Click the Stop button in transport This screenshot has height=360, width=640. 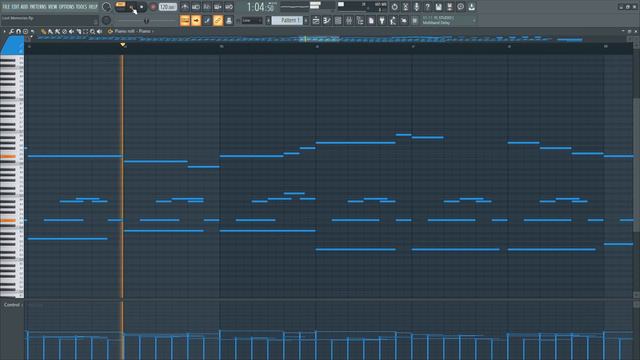pyautogui.click(x=142, y=7)
